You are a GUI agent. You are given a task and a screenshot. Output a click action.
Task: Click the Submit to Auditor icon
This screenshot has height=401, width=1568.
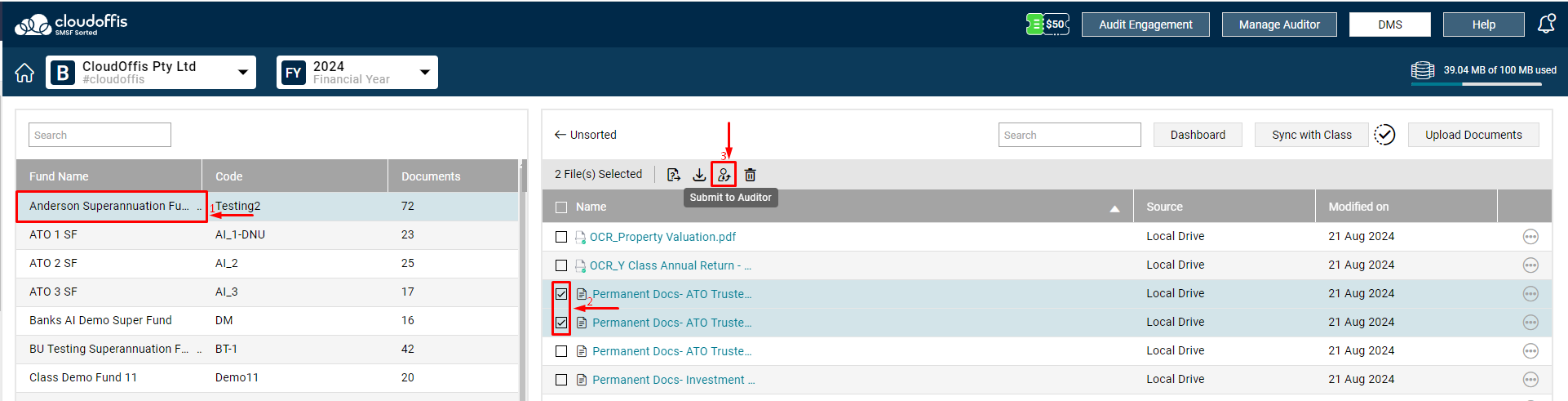coord(724,175)
